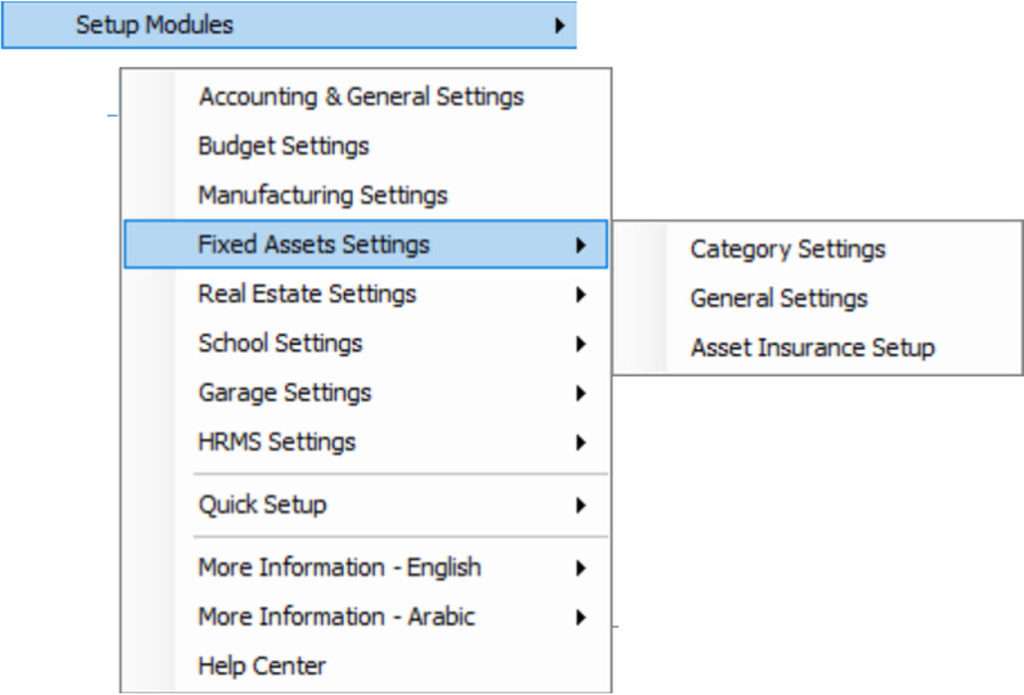Expand More Information - Arabic arrow
The height and width of the screenshot is (695, 1024).
pyautogui.click(x=581, y=617)
